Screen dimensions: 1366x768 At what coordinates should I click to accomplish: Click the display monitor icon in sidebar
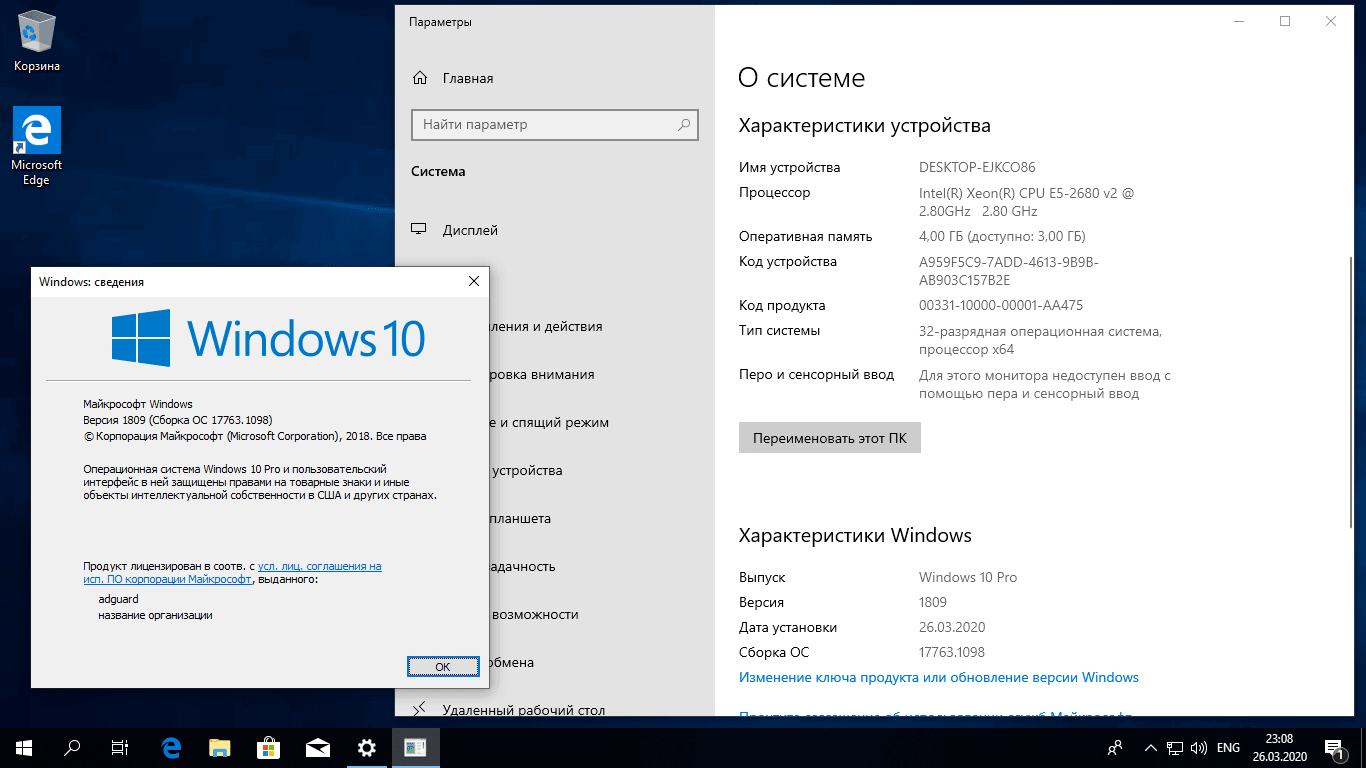coord(420,230)
